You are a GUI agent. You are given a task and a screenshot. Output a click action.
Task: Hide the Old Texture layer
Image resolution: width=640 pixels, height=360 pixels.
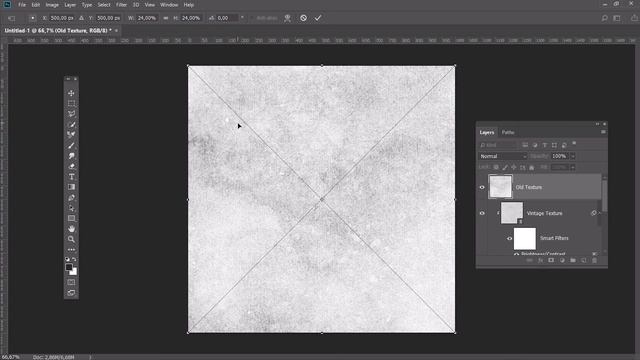pyautogui.click(x=482, y=187)
